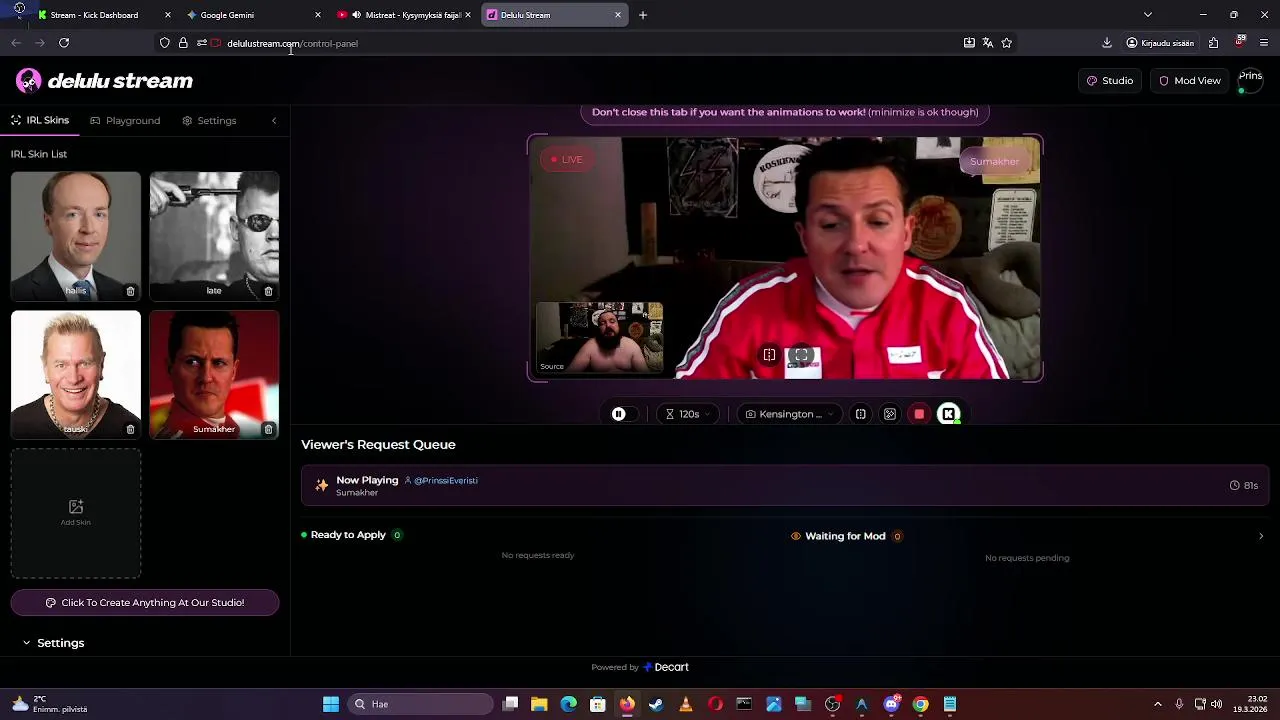
Task: Show hidden system tray icons
Action: tap(1158, 704)
